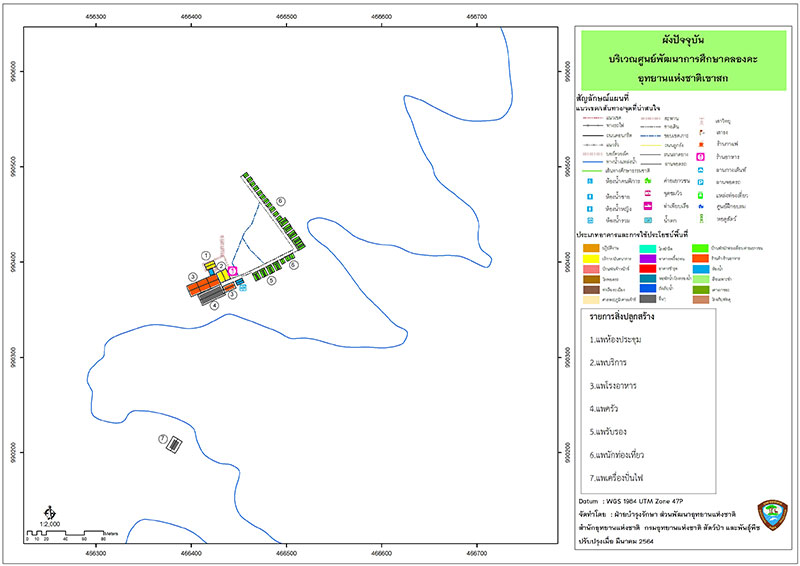Click the legend's magenta restaurant icon
800x566 pixels.
point(701,157)
